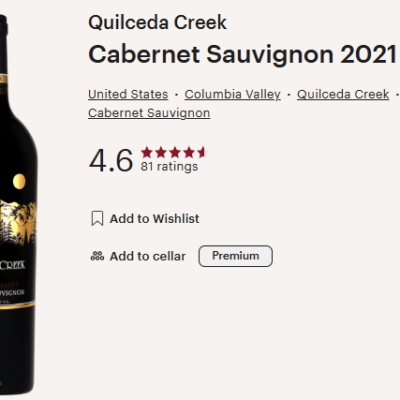
Task: Click the half-filled fifth star
Action: (x=202, y=152)
